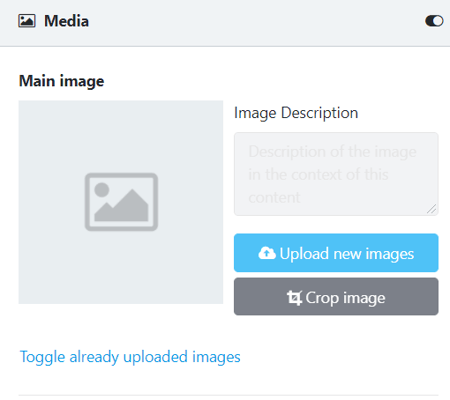Viewport: 450px width, 400px height.
Task: Select the empty Main image preview box
Action: point(121,202)
